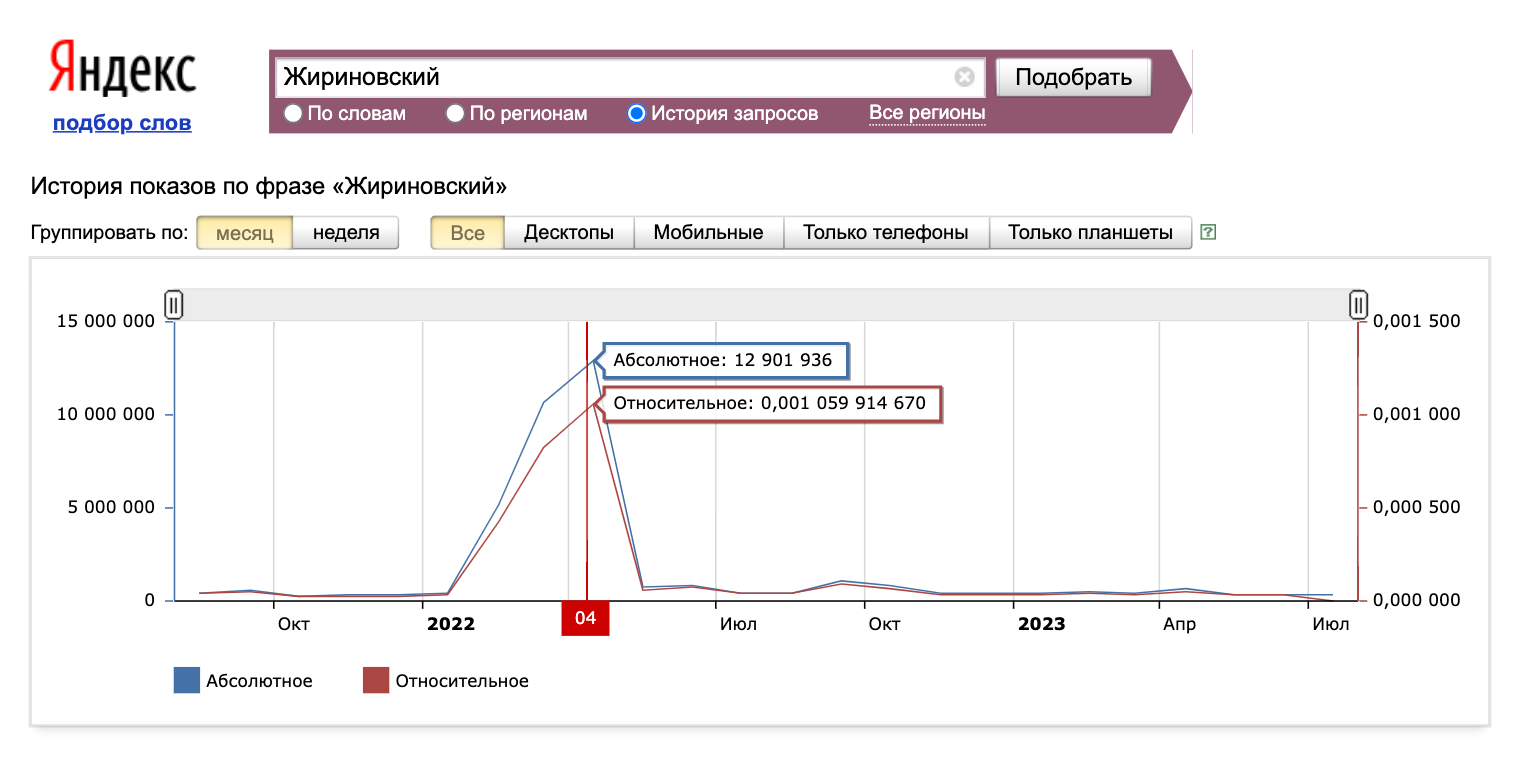Switch to the Только телефоны tab
This screenshot has width=1520, height=768.
886,233
